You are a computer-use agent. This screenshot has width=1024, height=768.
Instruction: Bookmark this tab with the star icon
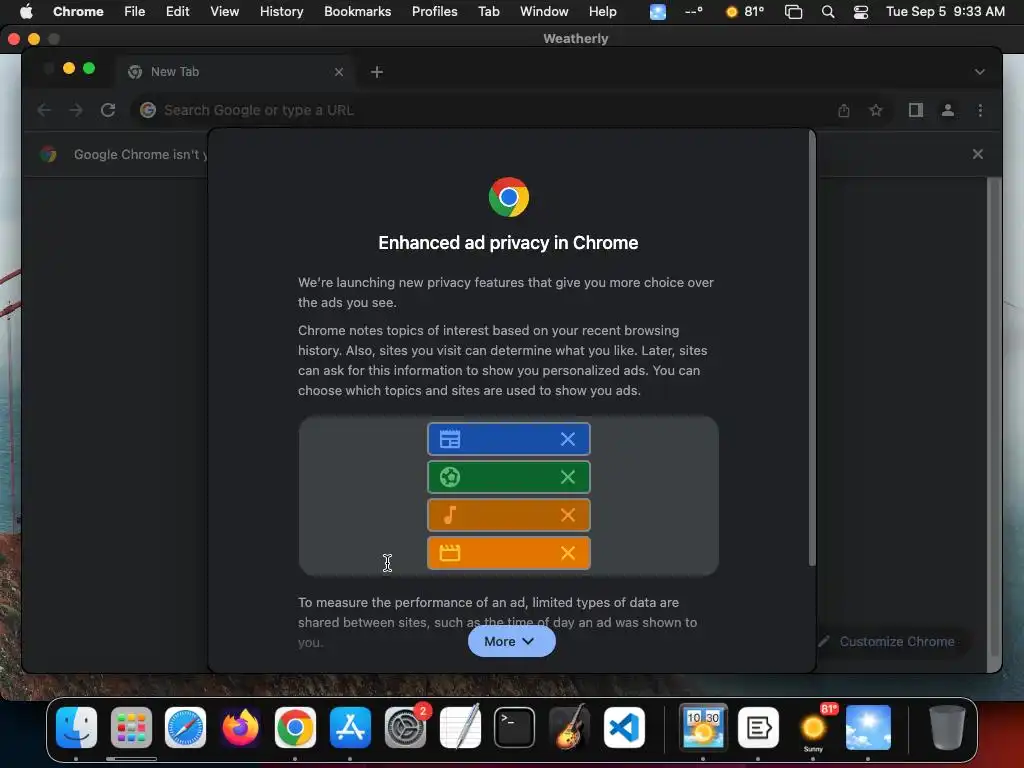tap(876, 110)
